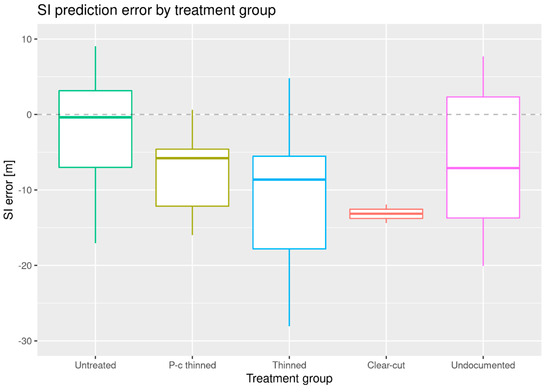This screenshot has height=392, width=550.
Task: Click the Thinned group's median line
Action: [289, 180]
